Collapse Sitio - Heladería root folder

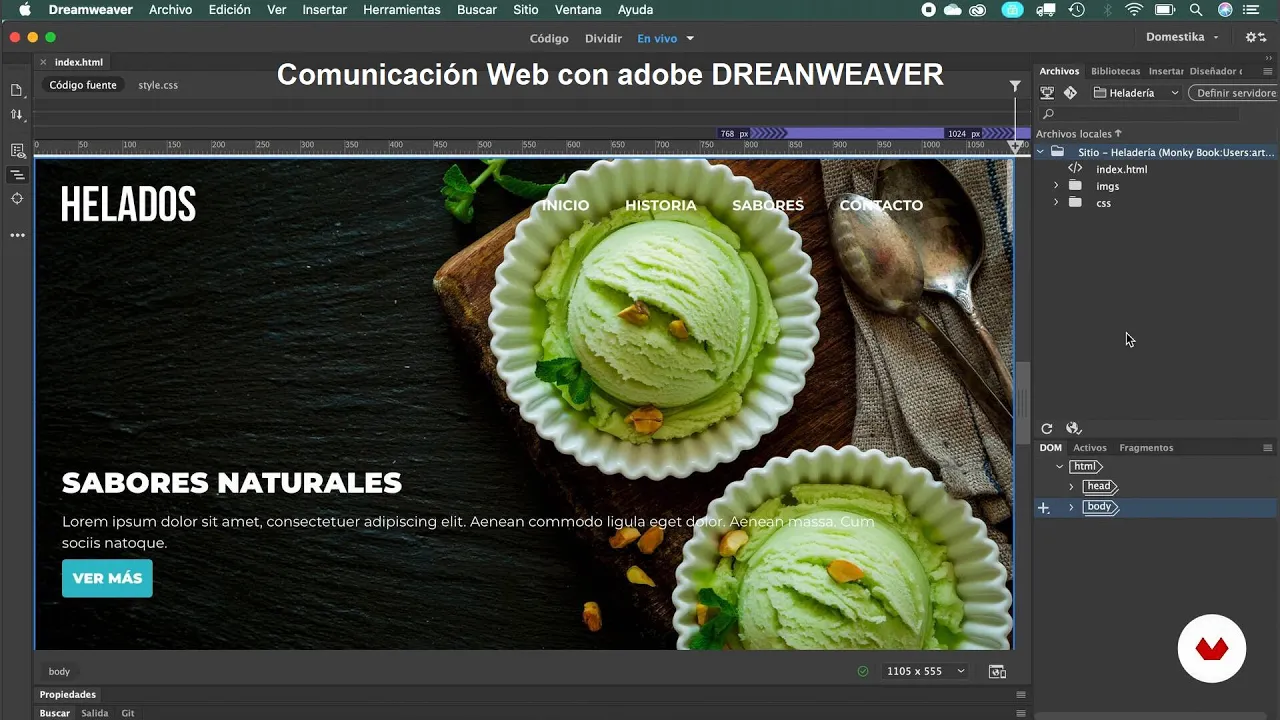(1041, 152)
